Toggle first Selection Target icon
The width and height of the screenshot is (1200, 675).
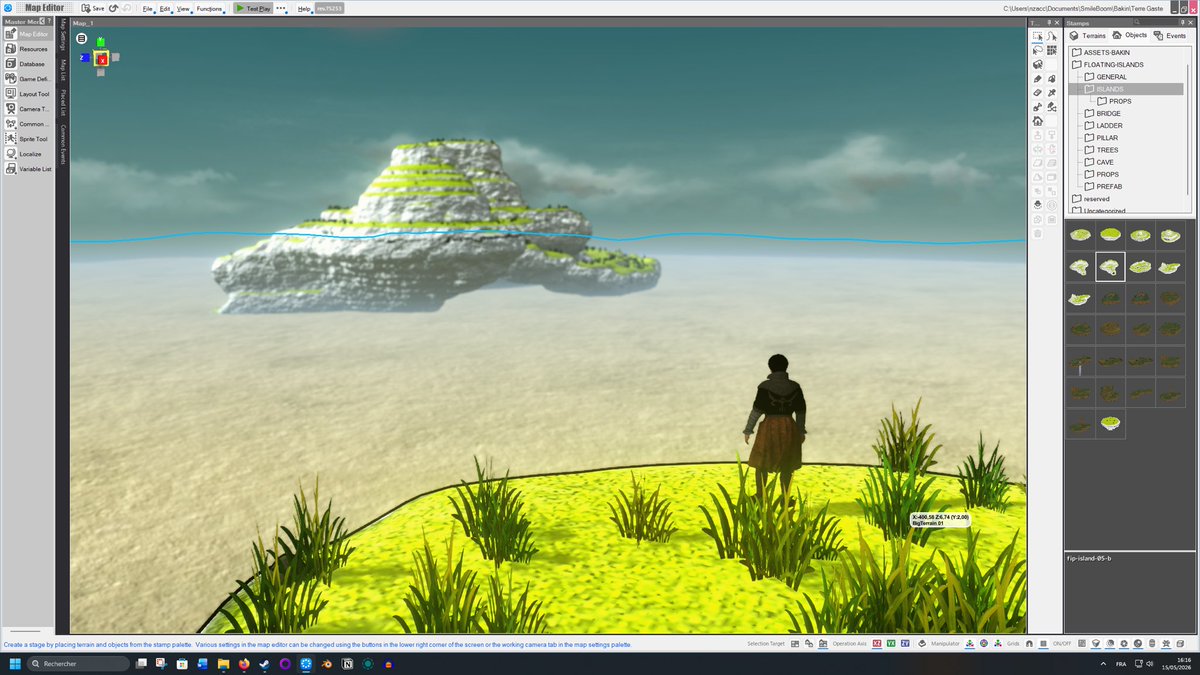[795, 644]
